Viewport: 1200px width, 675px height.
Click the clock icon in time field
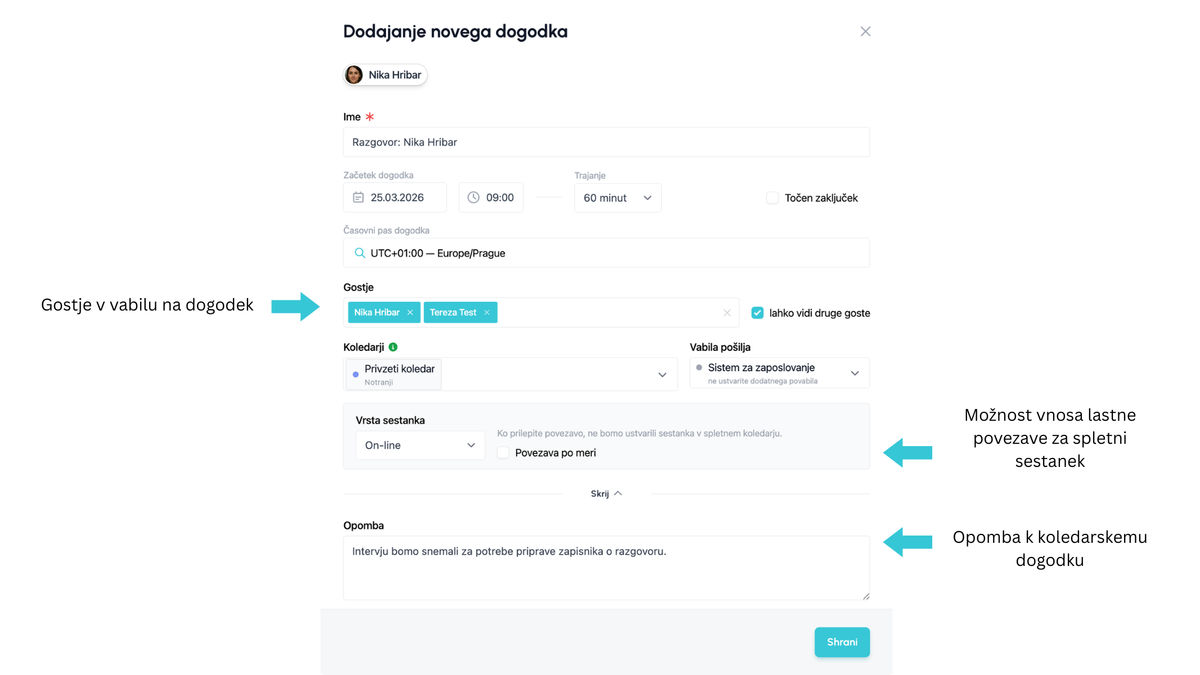click(x=473, y=198)
